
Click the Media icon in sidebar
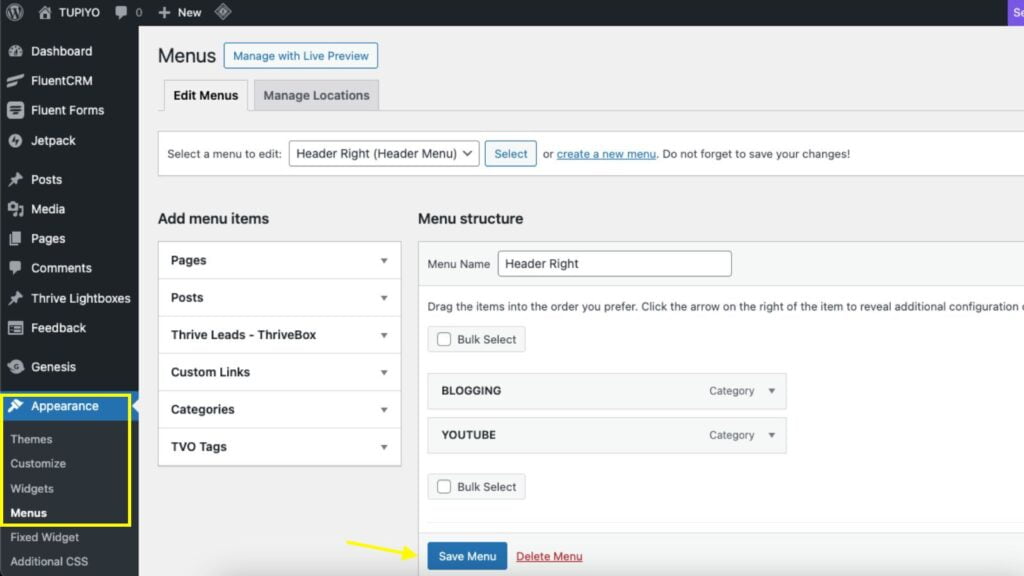(x=16, y=209)
